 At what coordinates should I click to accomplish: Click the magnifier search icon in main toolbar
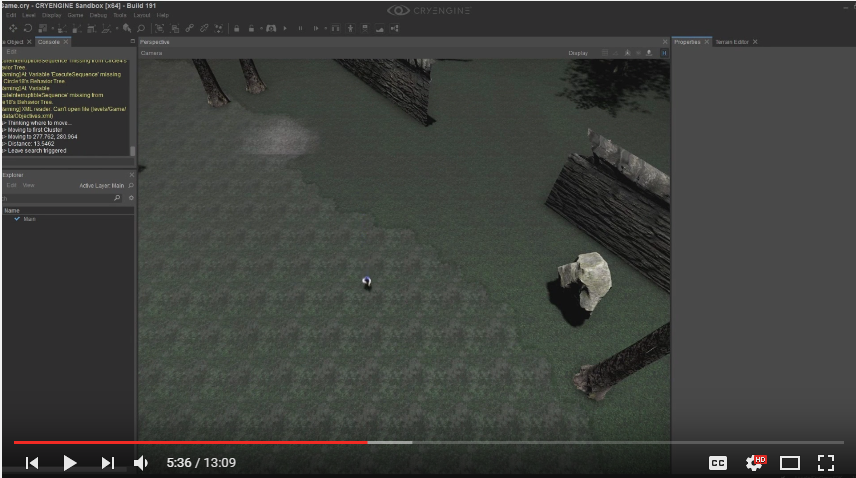click(141, 28)
